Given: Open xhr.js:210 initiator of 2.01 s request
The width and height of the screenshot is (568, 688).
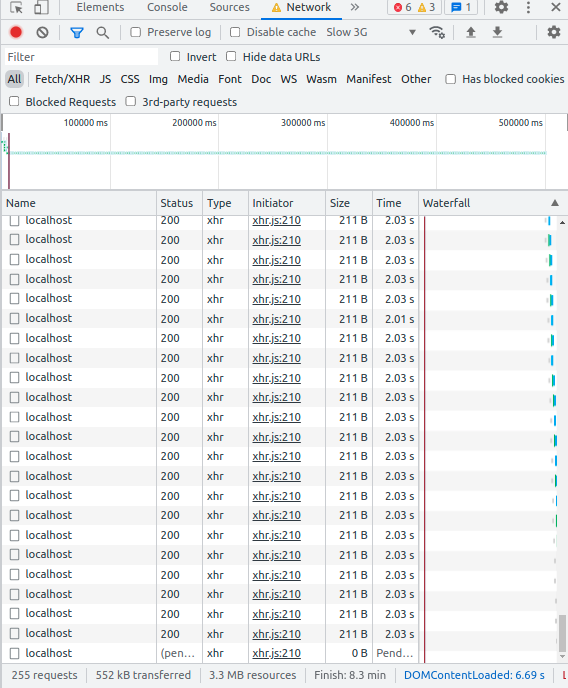Looking at the screenshot, I should pos(276,319).
